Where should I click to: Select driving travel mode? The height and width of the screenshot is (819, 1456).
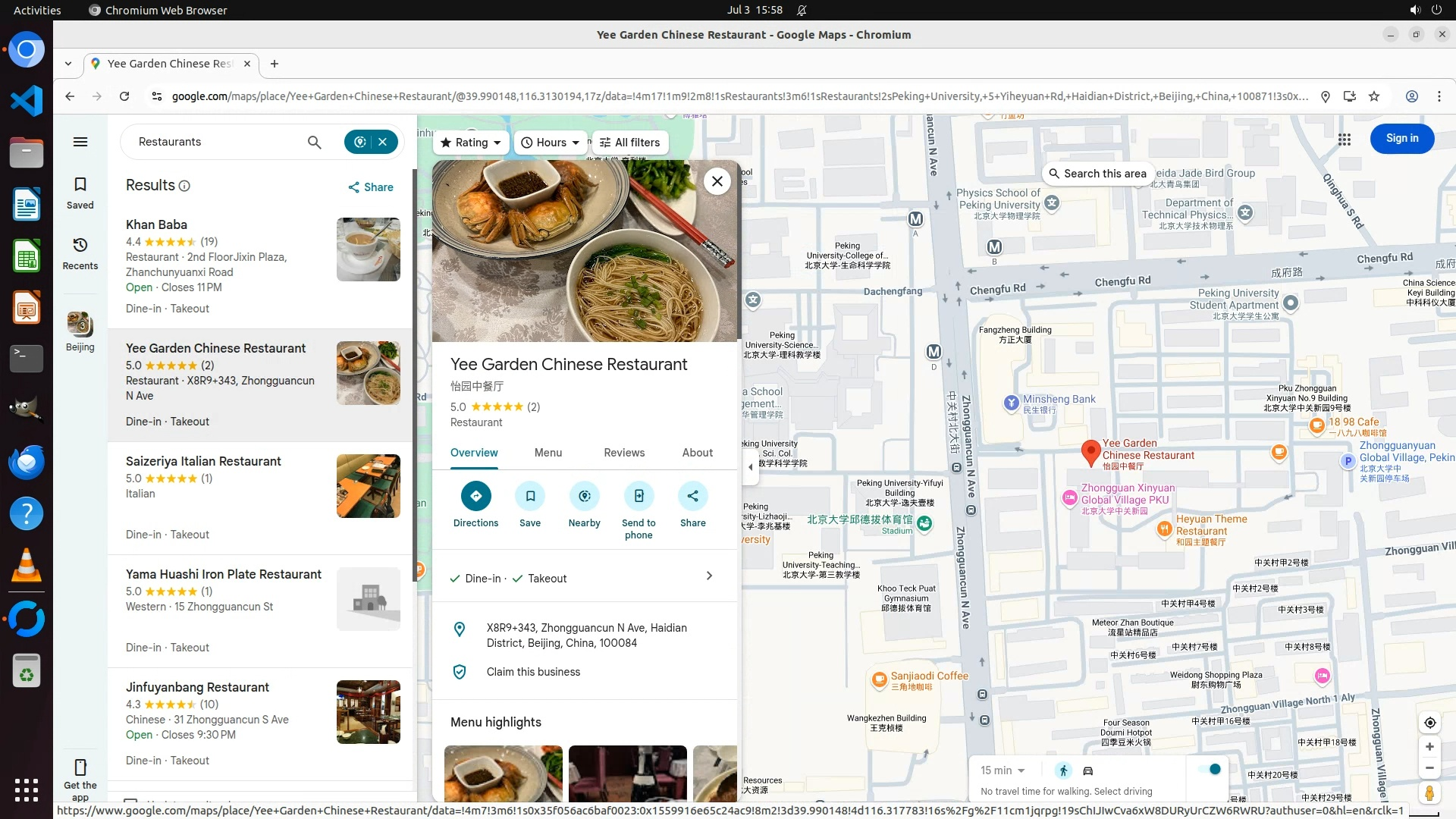click(x=1087, y=770)
